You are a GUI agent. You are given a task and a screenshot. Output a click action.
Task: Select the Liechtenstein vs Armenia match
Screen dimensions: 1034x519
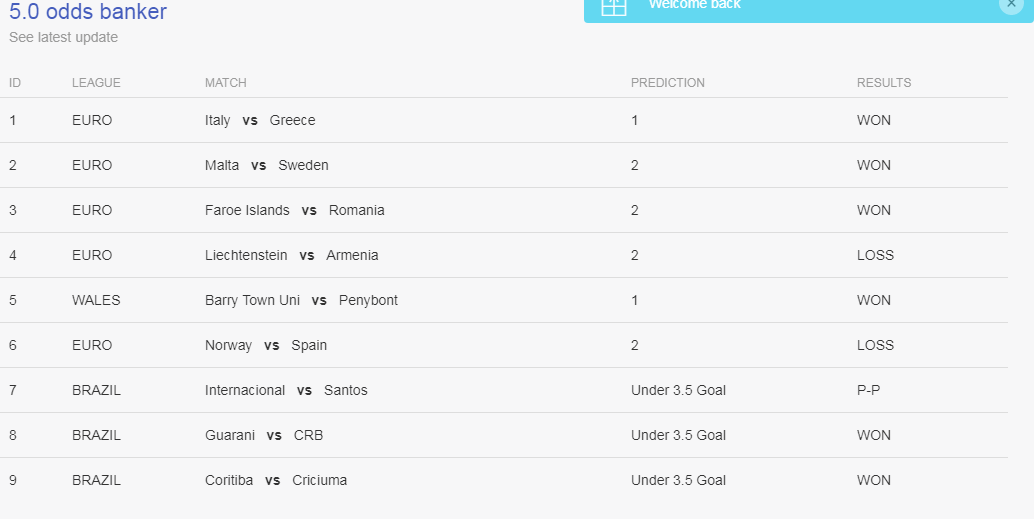tap(291, 255)
